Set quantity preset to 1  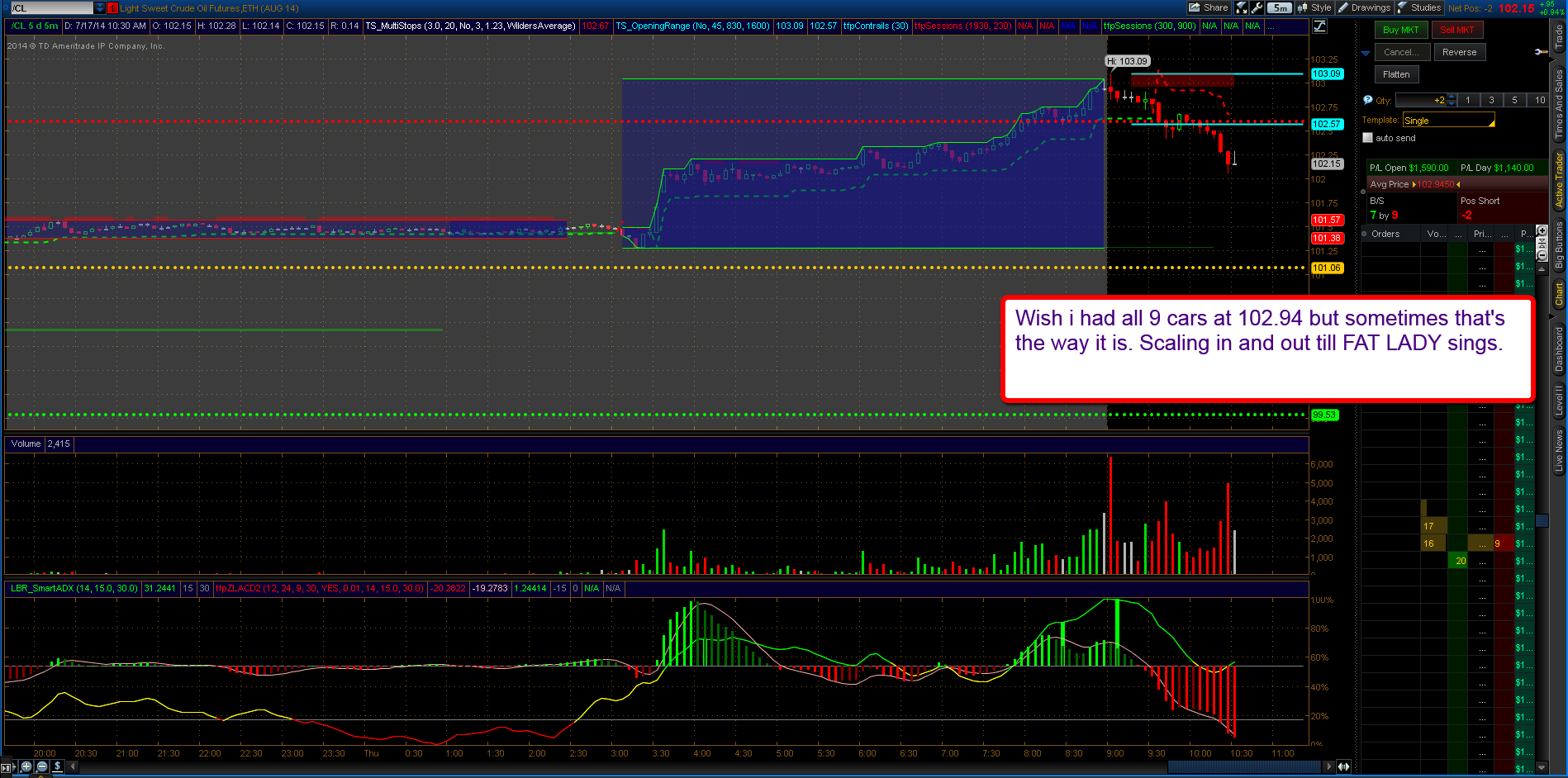[x=1468, y=100]
